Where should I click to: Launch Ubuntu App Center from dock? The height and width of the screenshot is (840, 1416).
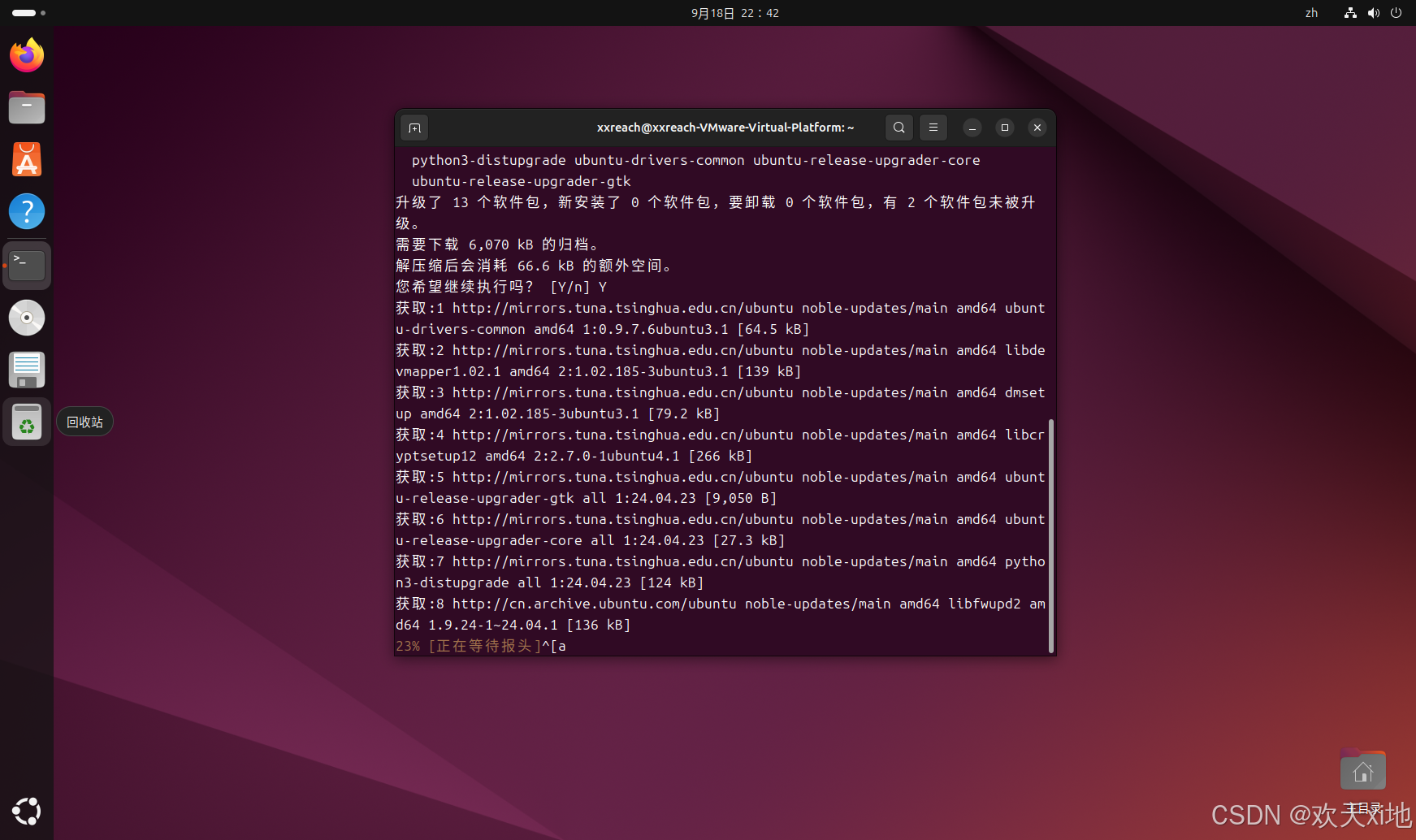click(x=27, y=159)
